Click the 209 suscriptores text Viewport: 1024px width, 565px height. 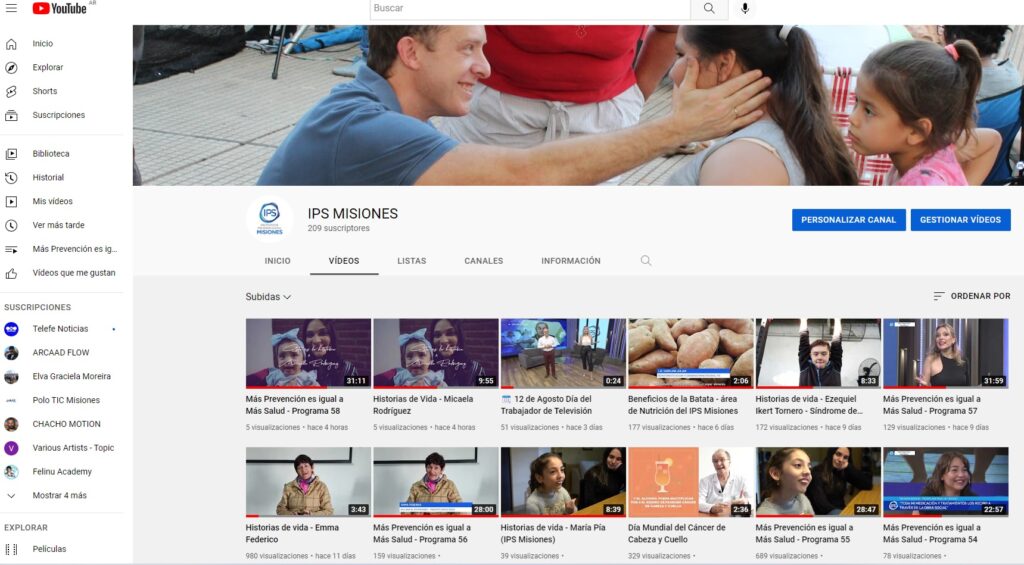click(x=339, y=229)
